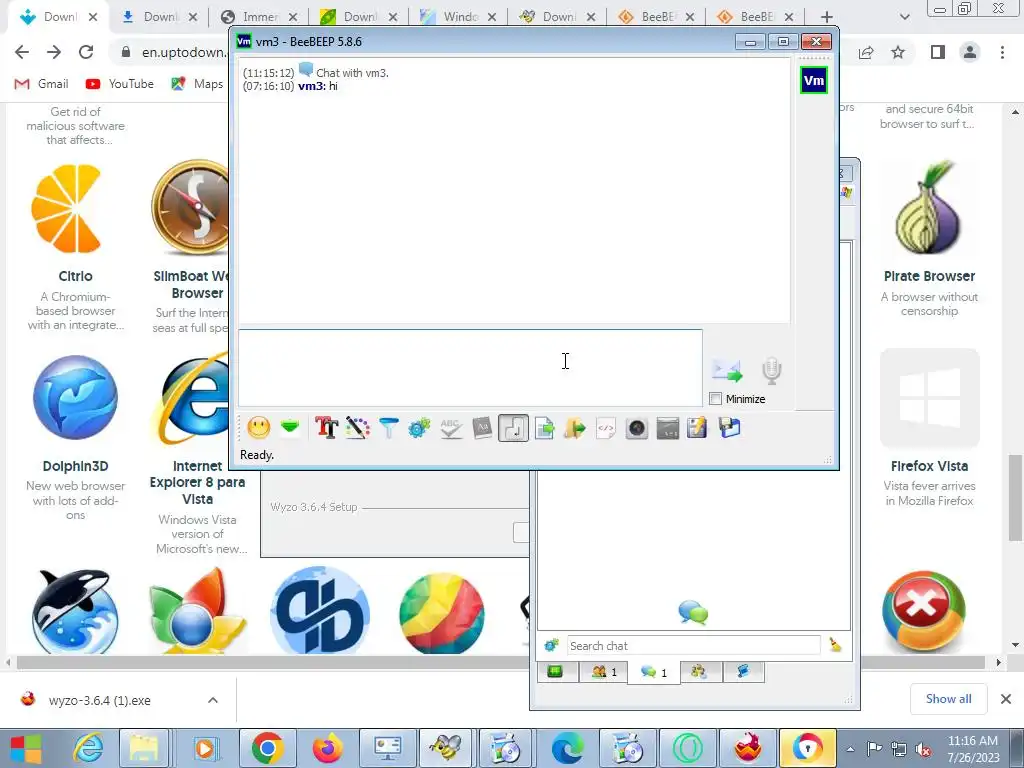The height and width of the screenshot is (768, 1024).
Task: Click the blue funnel filter icon
Action: (x=389, y=428)
